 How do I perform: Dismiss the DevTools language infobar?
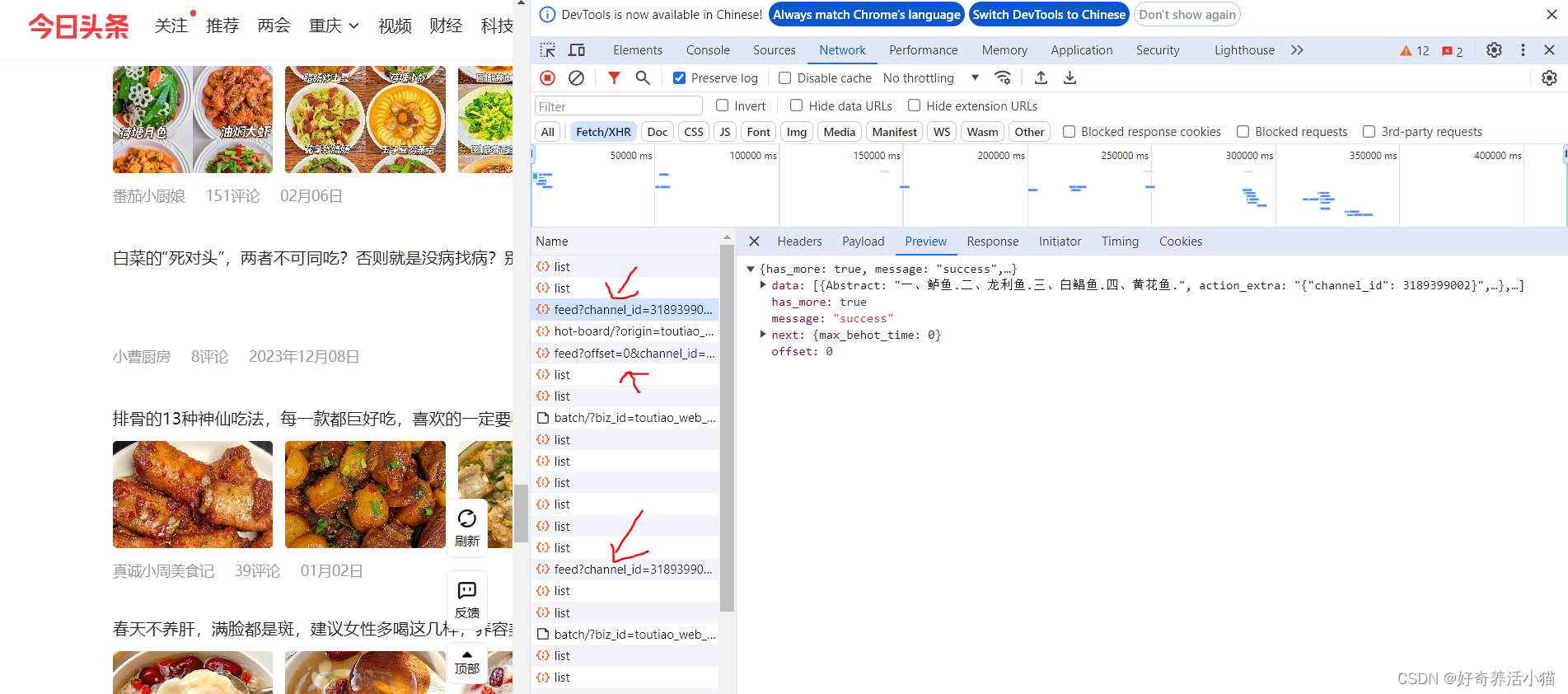1552,15
